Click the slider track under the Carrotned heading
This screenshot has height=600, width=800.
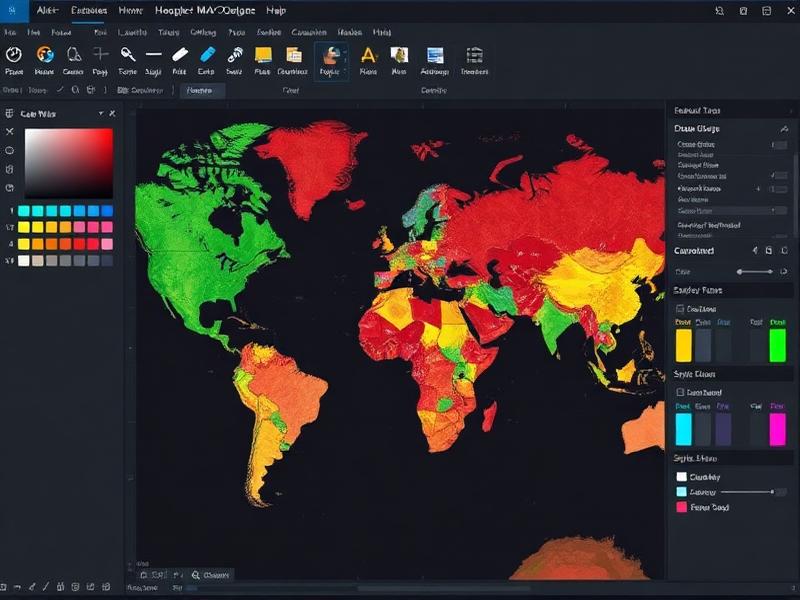pyautogui.click(x=755, y=272)
